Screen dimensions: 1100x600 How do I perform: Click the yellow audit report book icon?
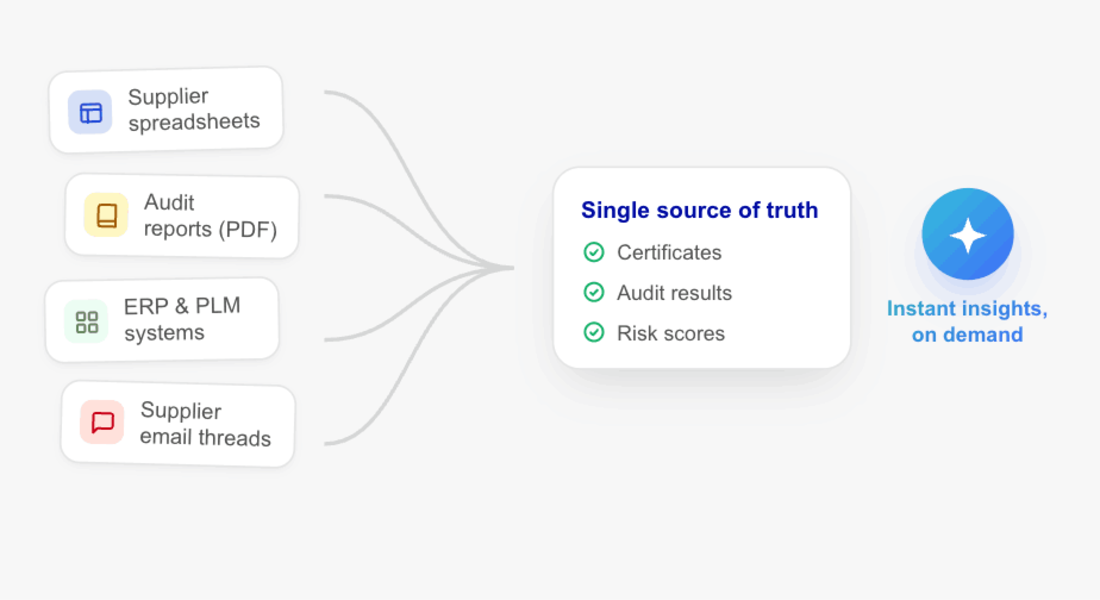(106, 215)
